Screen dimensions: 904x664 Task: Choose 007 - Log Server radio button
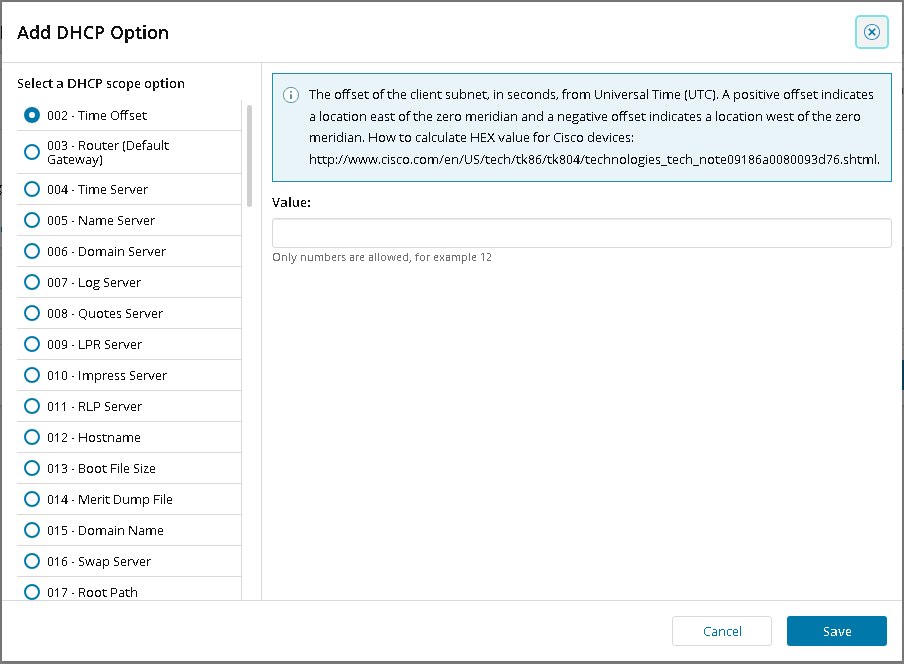(x=32, y=282)
